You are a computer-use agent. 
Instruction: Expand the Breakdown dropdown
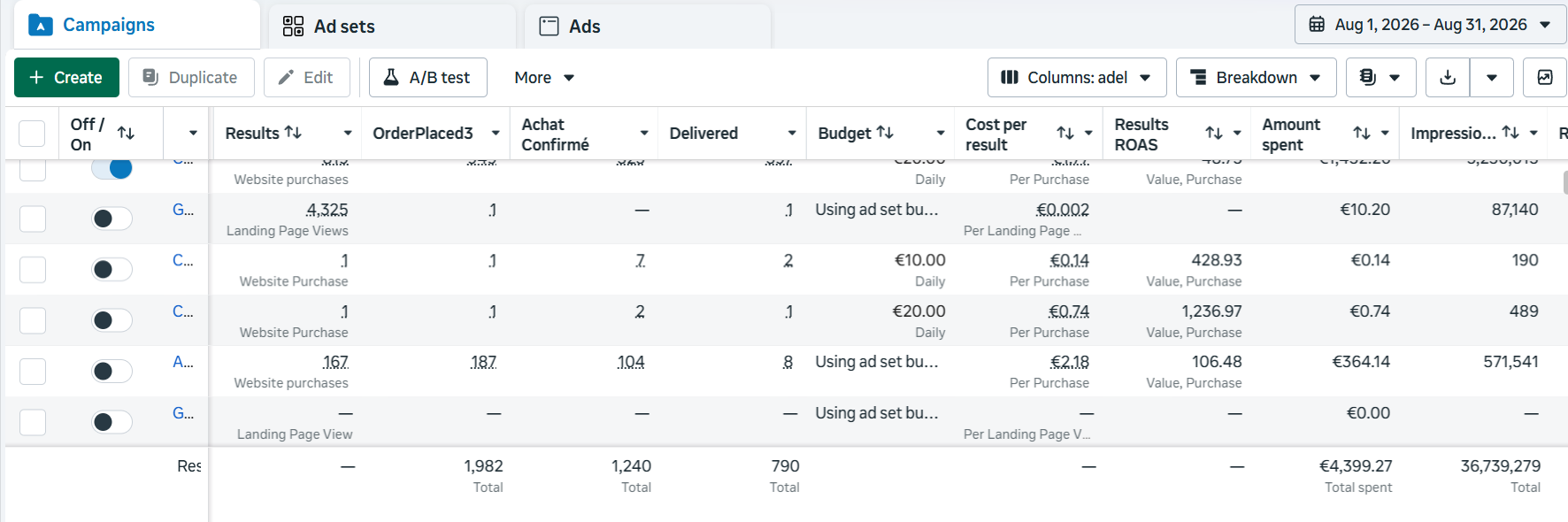click(x=1256, y=78)
